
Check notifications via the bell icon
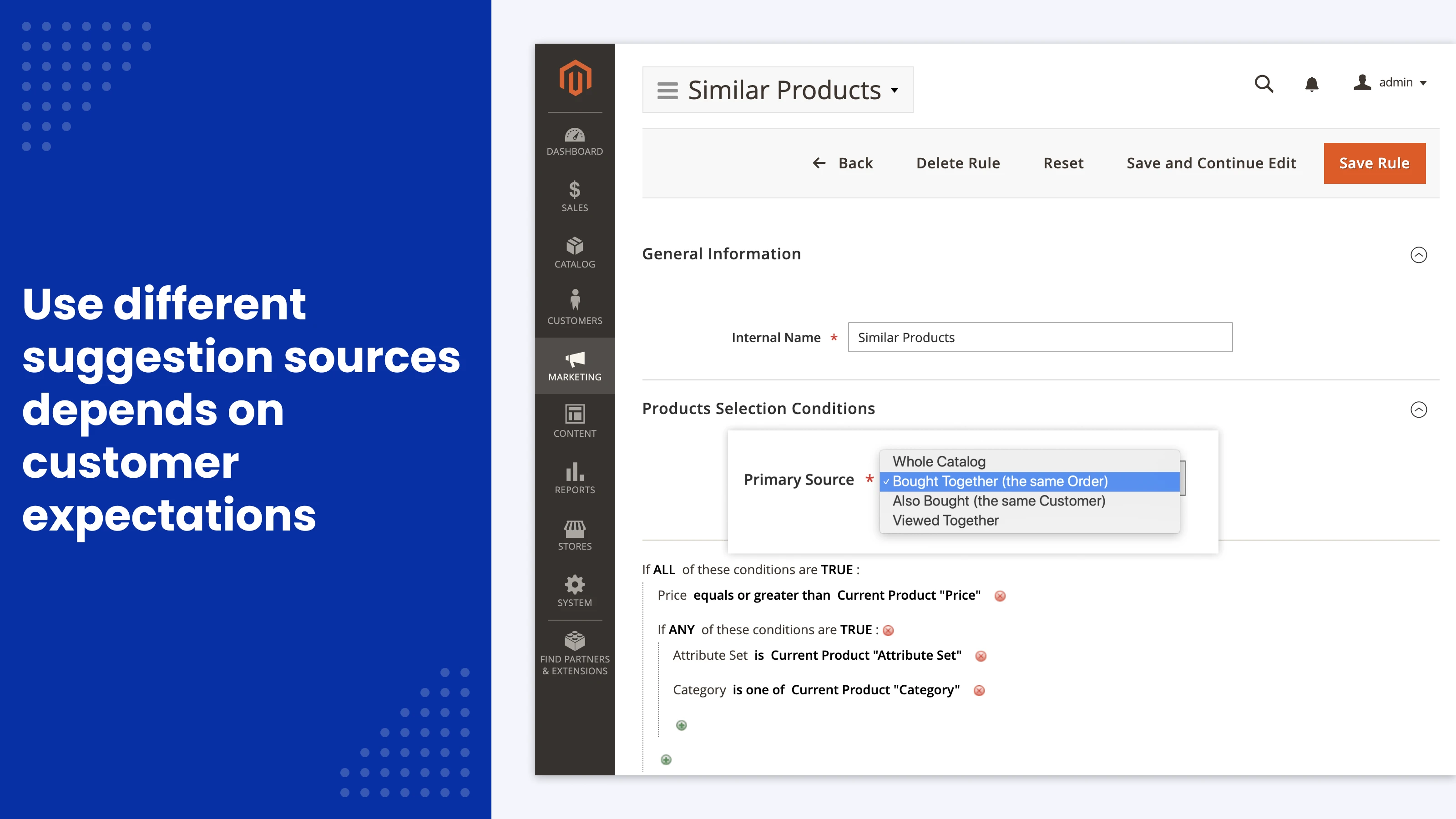click(1312, 84)
